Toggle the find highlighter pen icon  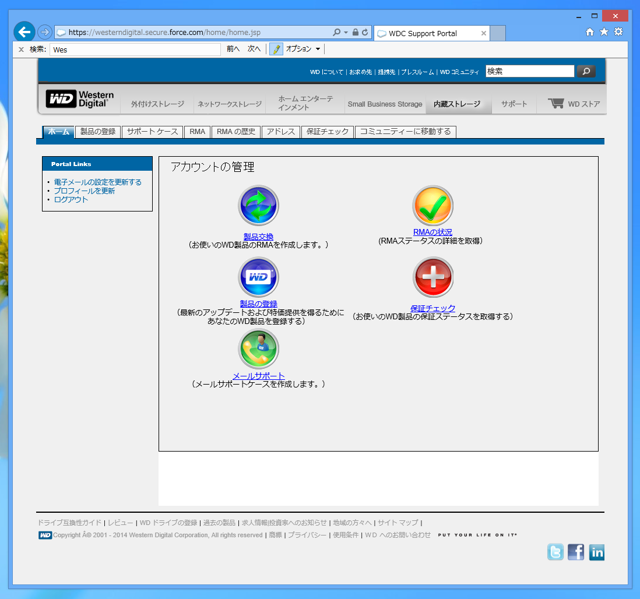point(276,49)
